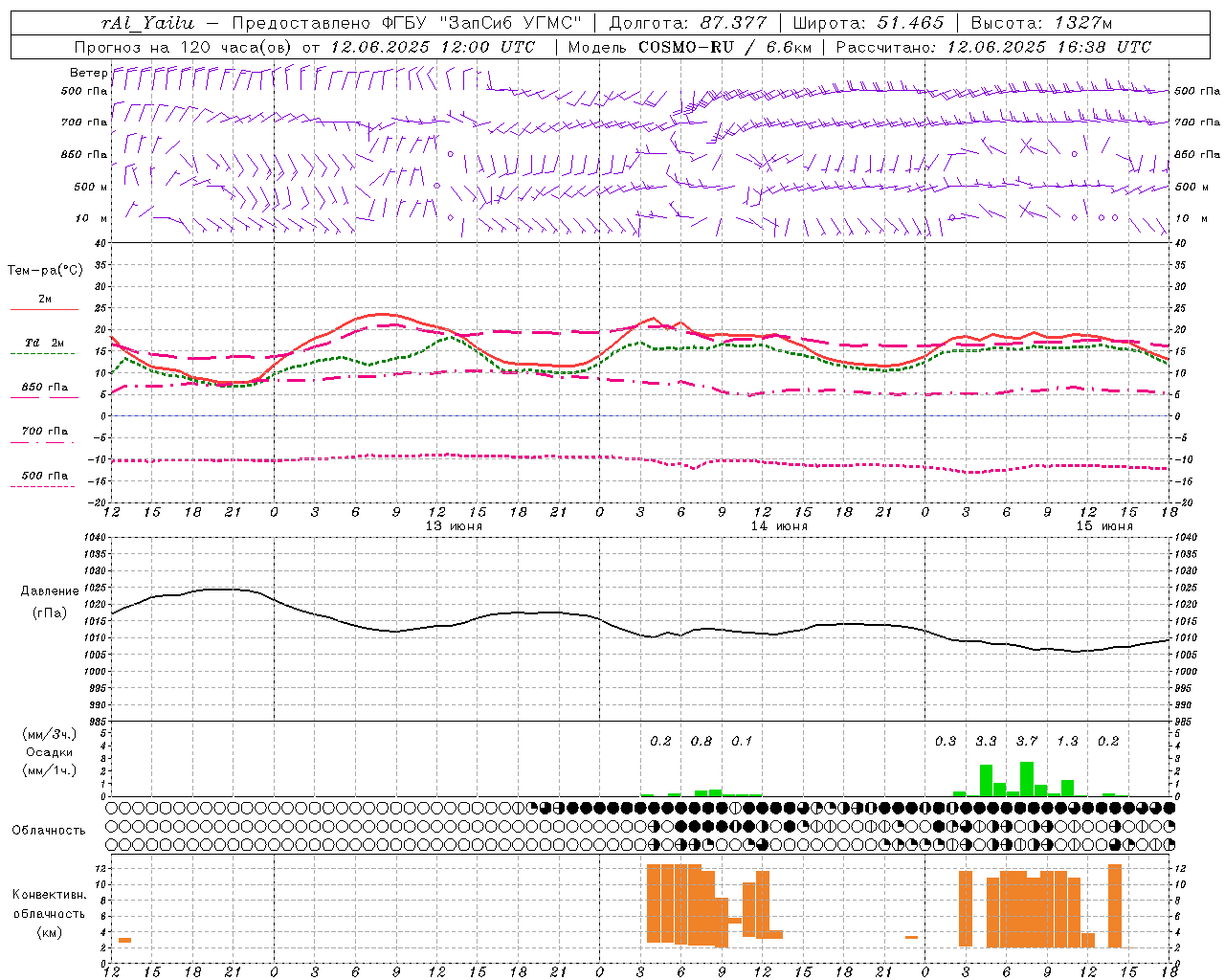Click the 3-hour precipitation total 0.1
Image resolution: width=1225 pixels, height=980 pixels.
(742, 741)
